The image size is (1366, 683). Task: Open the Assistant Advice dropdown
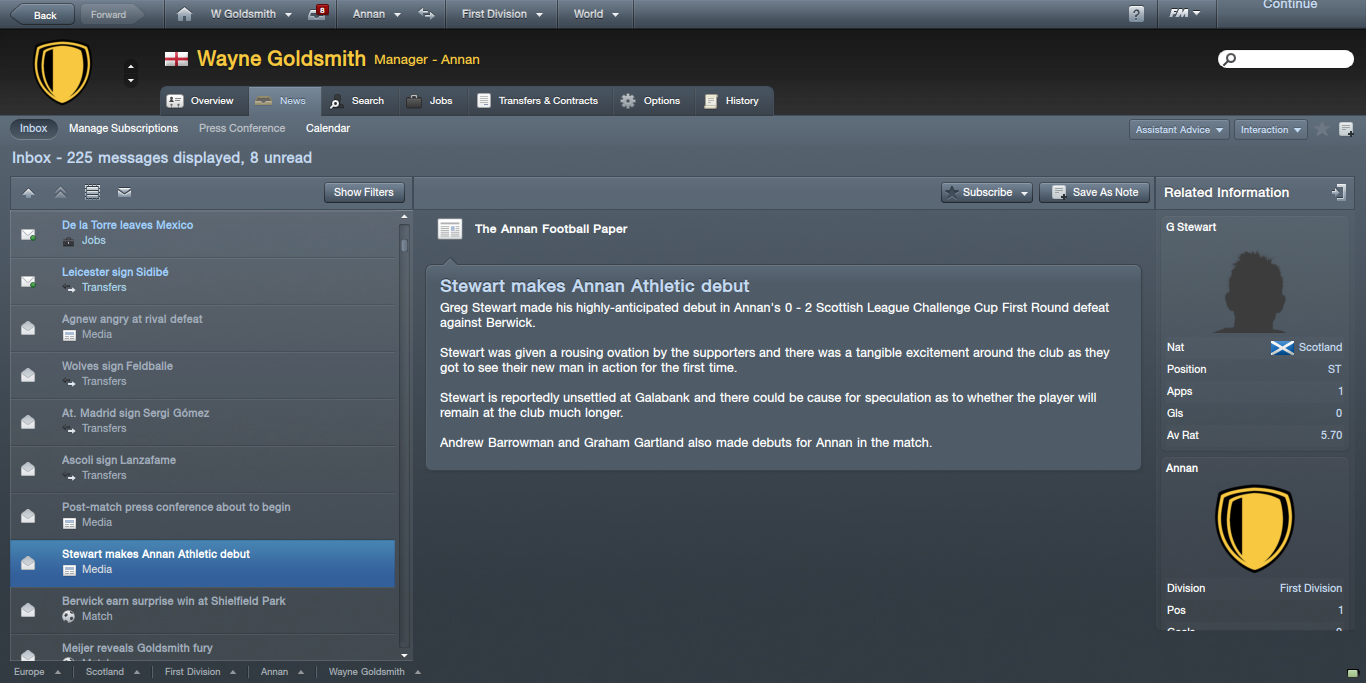pyautogui.click(x=1179, y=130)
